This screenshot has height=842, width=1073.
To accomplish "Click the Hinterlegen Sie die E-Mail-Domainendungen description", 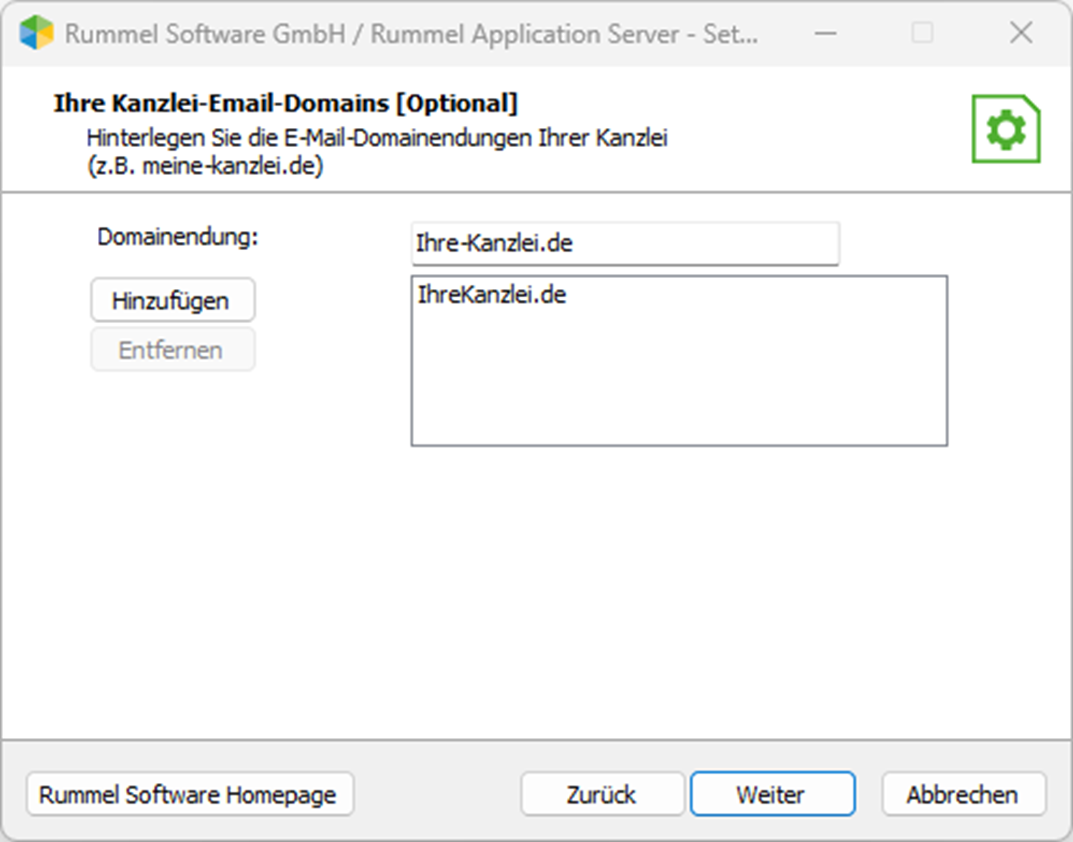I will pos(377,151).
